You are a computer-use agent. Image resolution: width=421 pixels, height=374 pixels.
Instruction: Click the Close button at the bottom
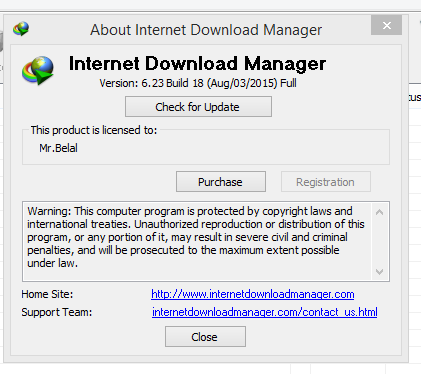pyautogui.click(x=205, y=337)
